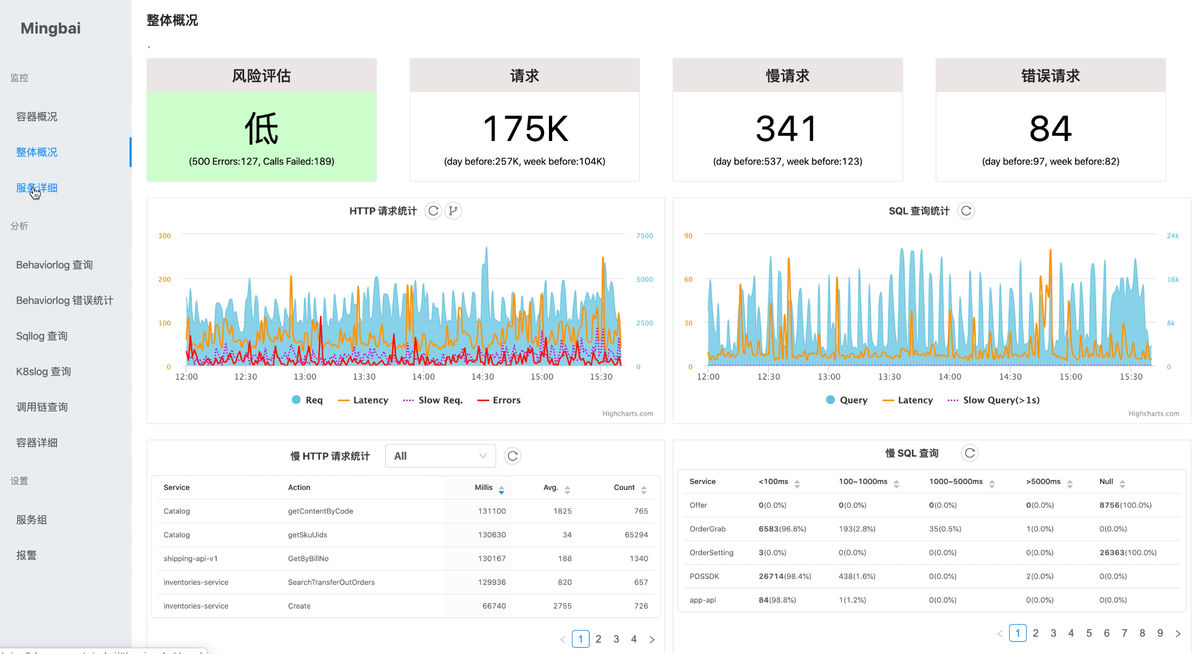Go to next page of slow SQL table
1200x654 pixels.
pyautogui.click(x=1178, y=633)
